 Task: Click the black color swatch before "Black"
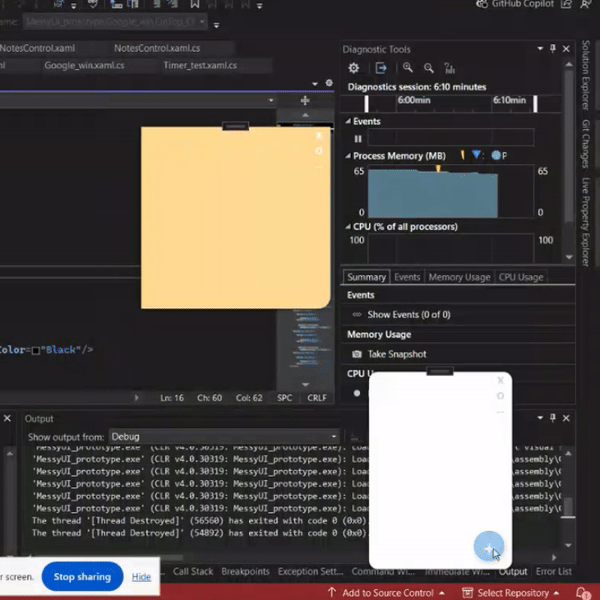[36, 350]
